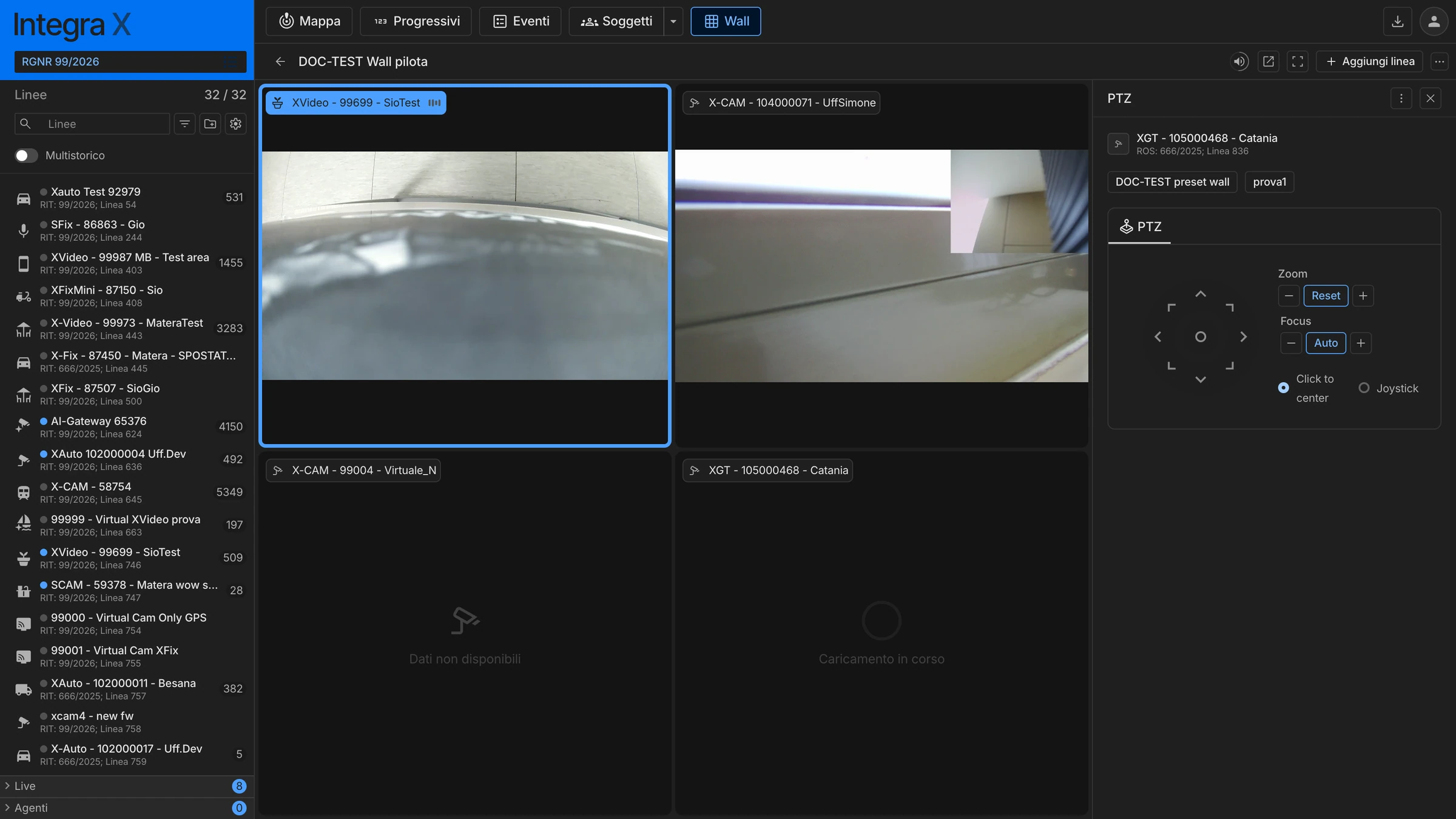Image resolution: width=1456 pixels, height=819 pixels.
Task: Open the RGNR 99/2026 case selector
Action: pyautogui.click(x=130, y=62)
